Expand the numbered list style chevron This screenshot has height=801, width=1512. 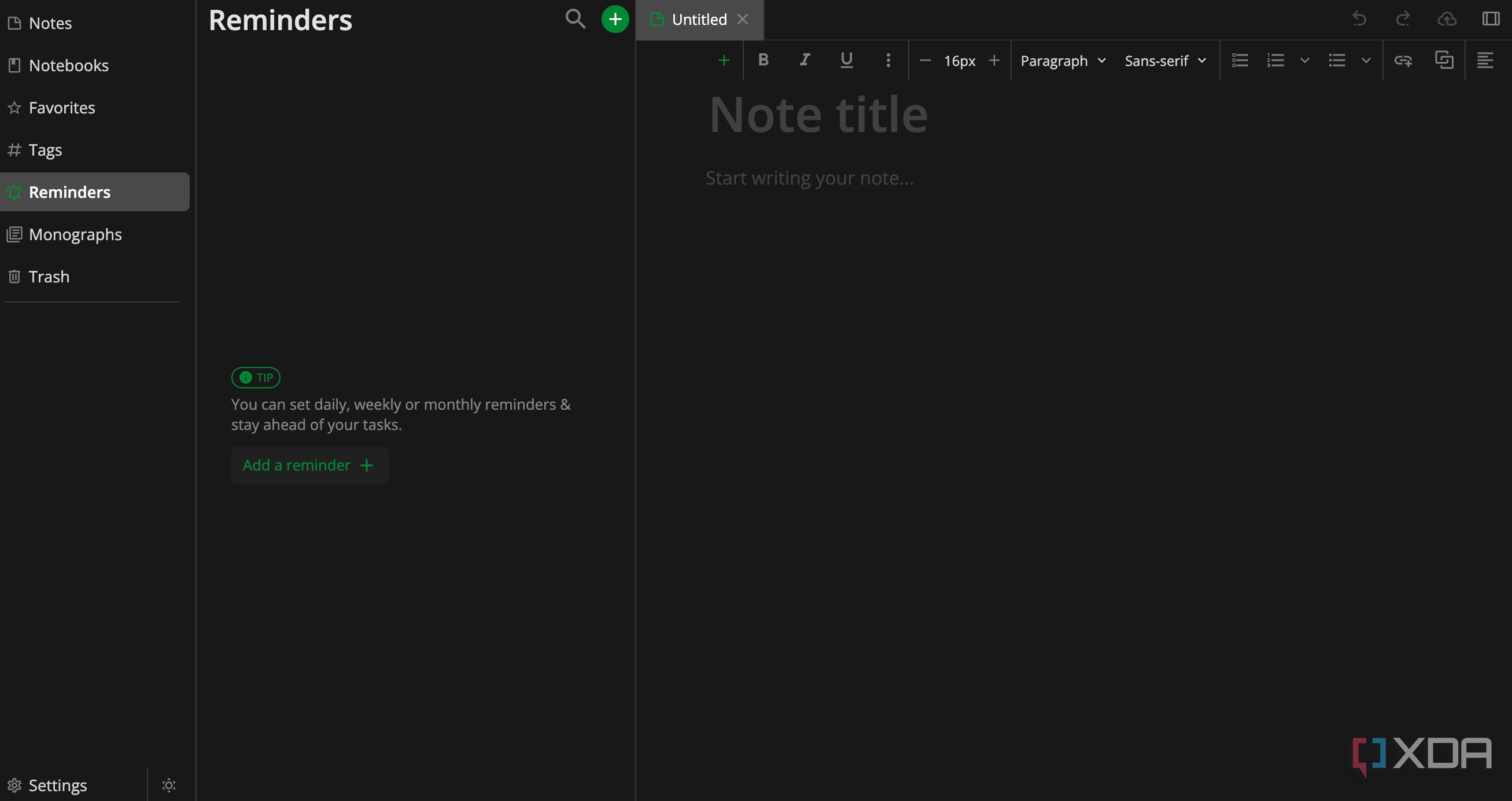coord(1304,61)
